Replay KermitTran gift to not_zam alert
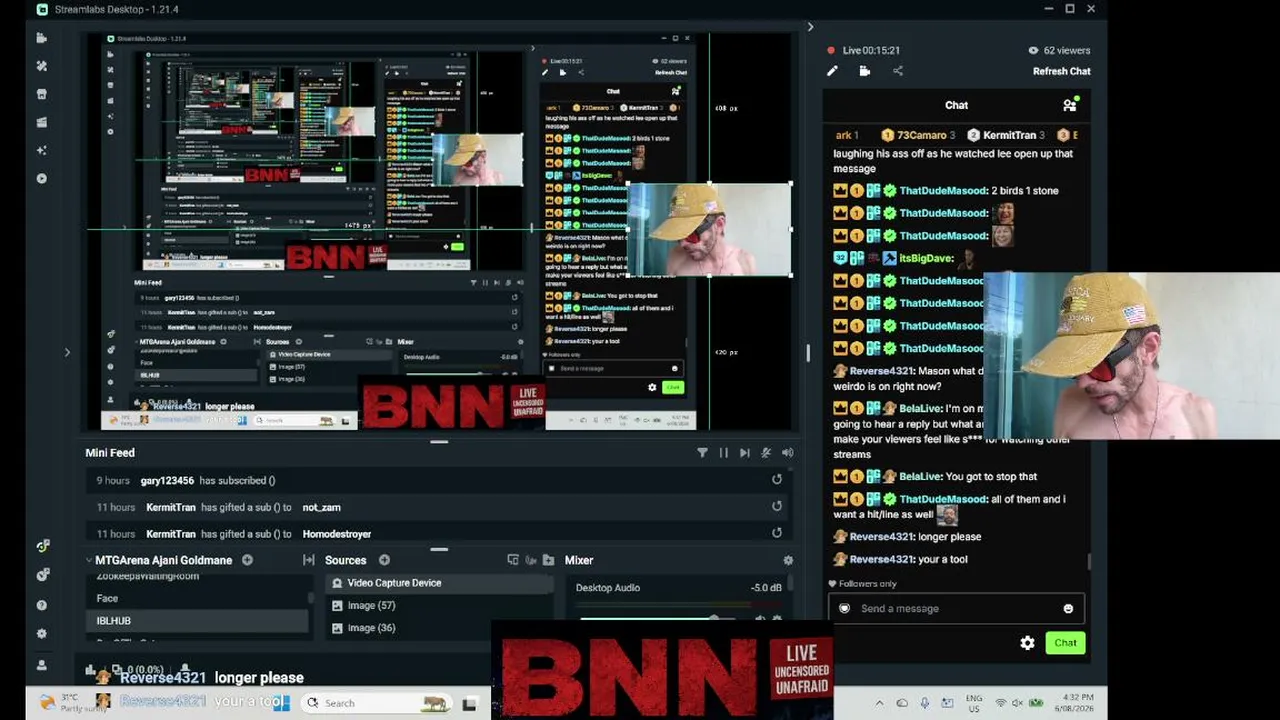The image size is (1280, 720). click(x=777, y=507)
